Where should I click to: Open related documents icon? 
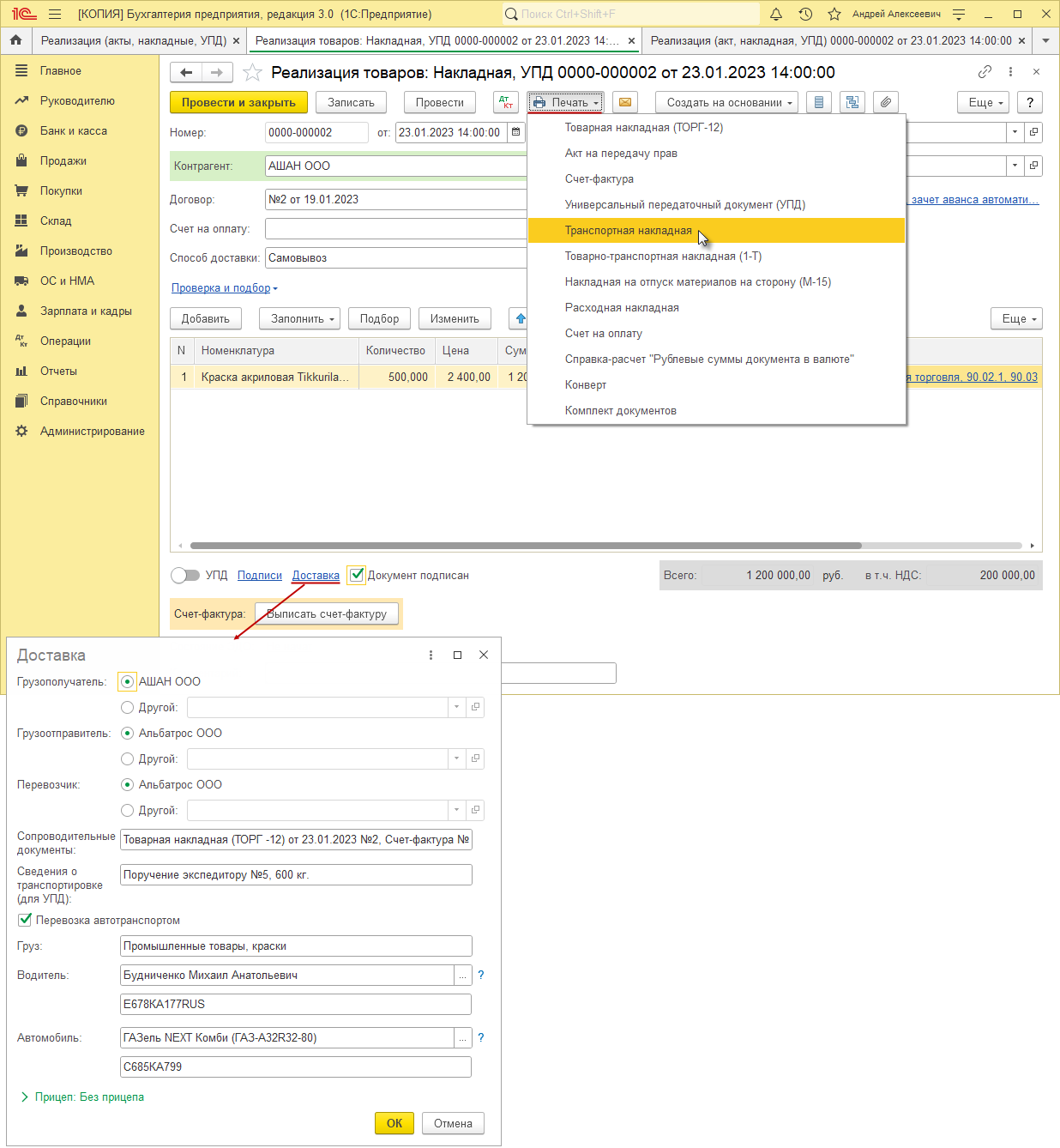[852, 102]
